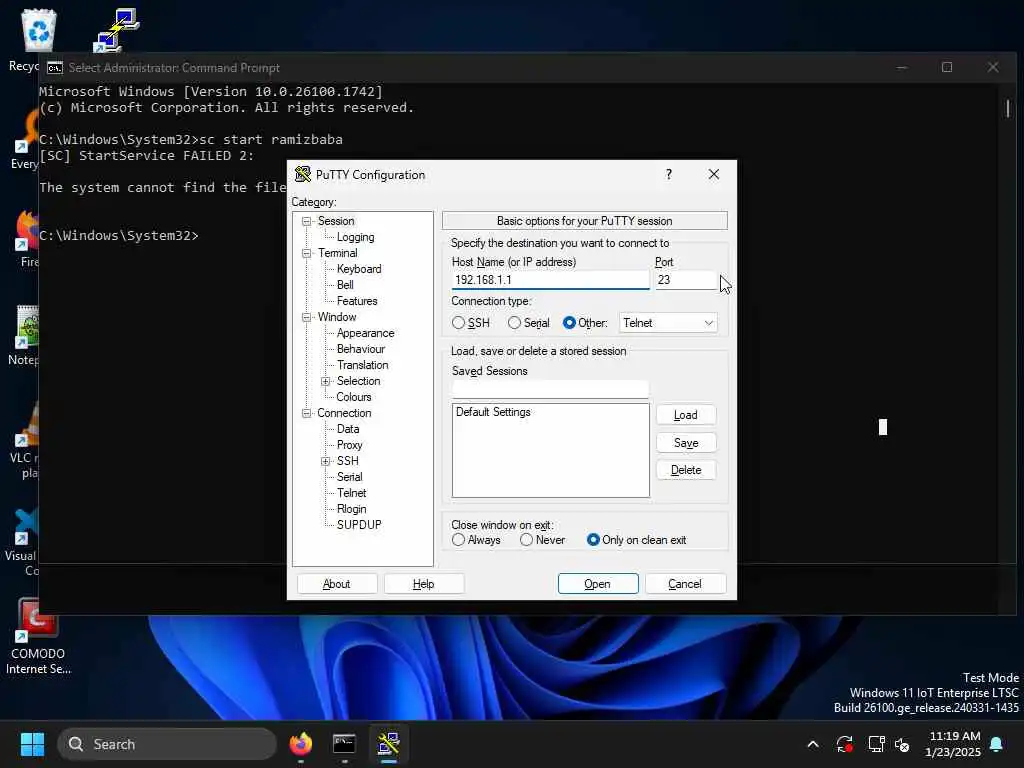Show hidden system tray icons
This screenshot has height=768, width=1024.
click(813, 744)
